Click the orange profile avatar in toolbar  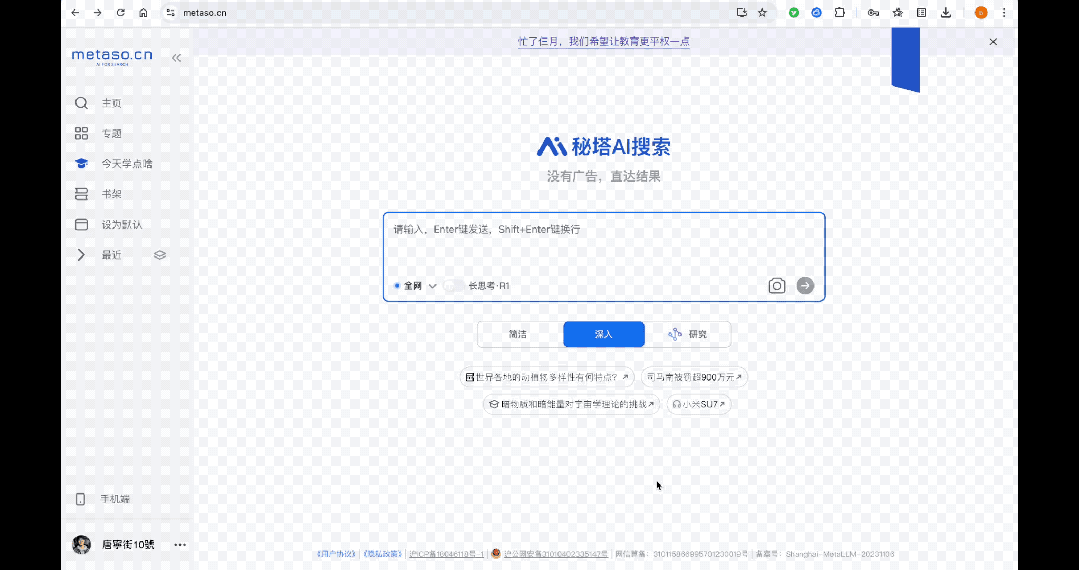[x=981, y=12]
